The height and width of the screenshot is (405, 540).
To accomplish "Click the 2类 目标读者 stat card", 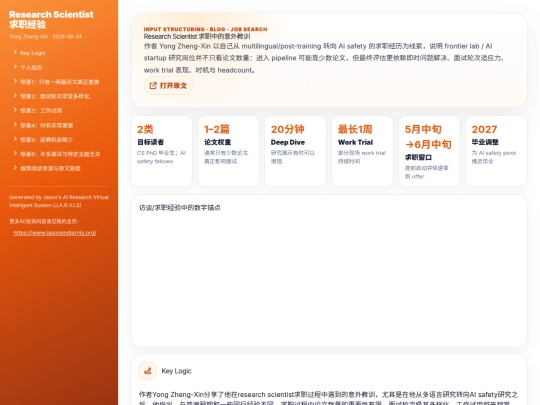I will coord(162,151).
